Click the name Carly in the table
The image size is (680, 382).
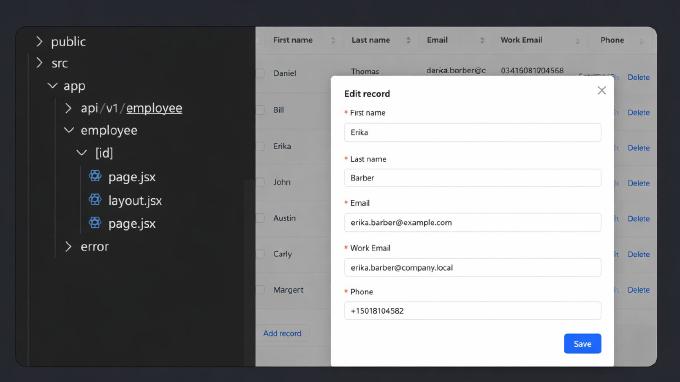[282, 254]
